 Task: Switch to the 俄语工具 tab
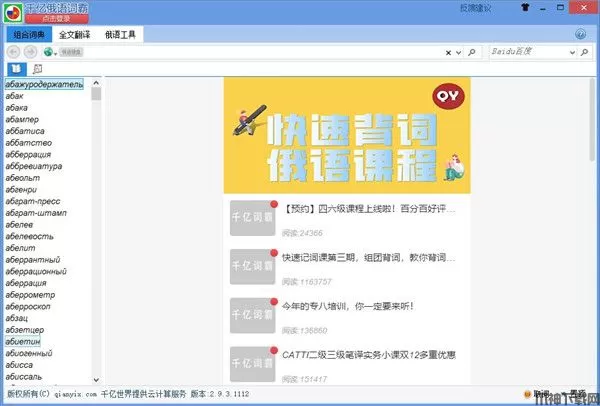120,35
